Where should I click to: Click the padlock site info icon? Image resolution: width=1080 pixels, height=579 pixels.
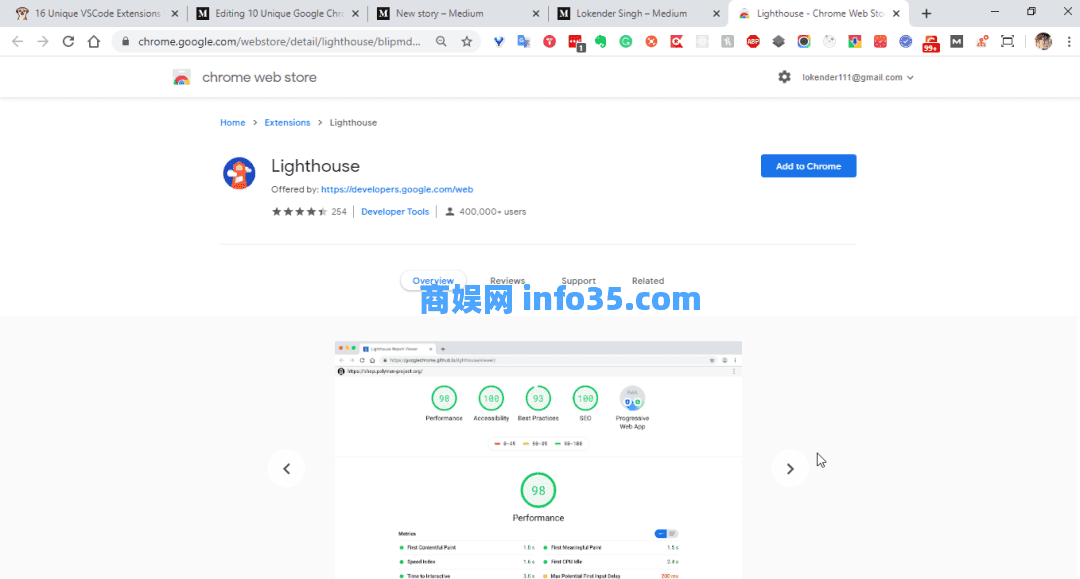[x=125, y=41]
